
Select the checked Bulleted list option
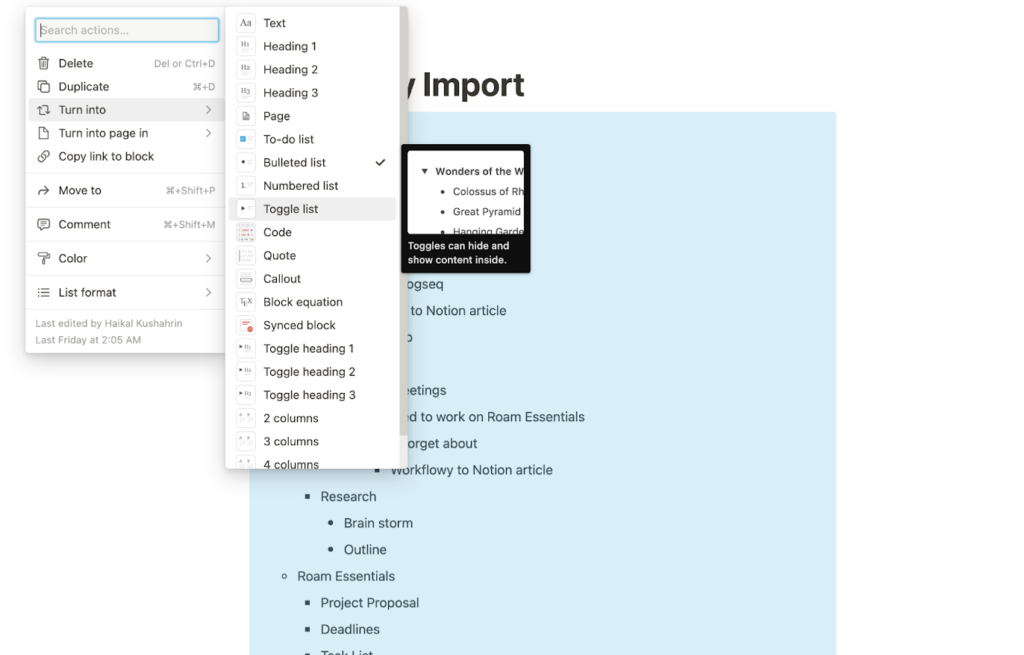[313, 163]
